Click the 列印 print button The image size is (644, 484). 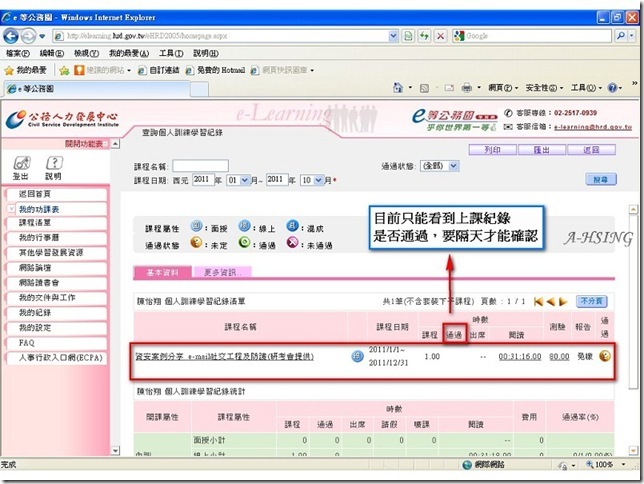coord(492,150)
